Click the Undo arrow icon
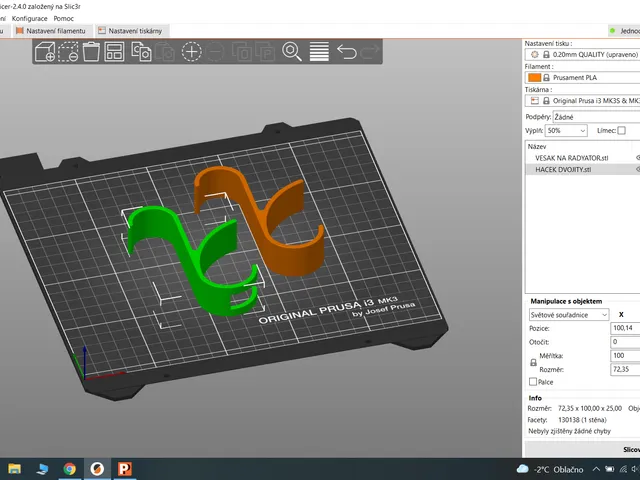The image size is (640, 480). (x=347, y=51)
